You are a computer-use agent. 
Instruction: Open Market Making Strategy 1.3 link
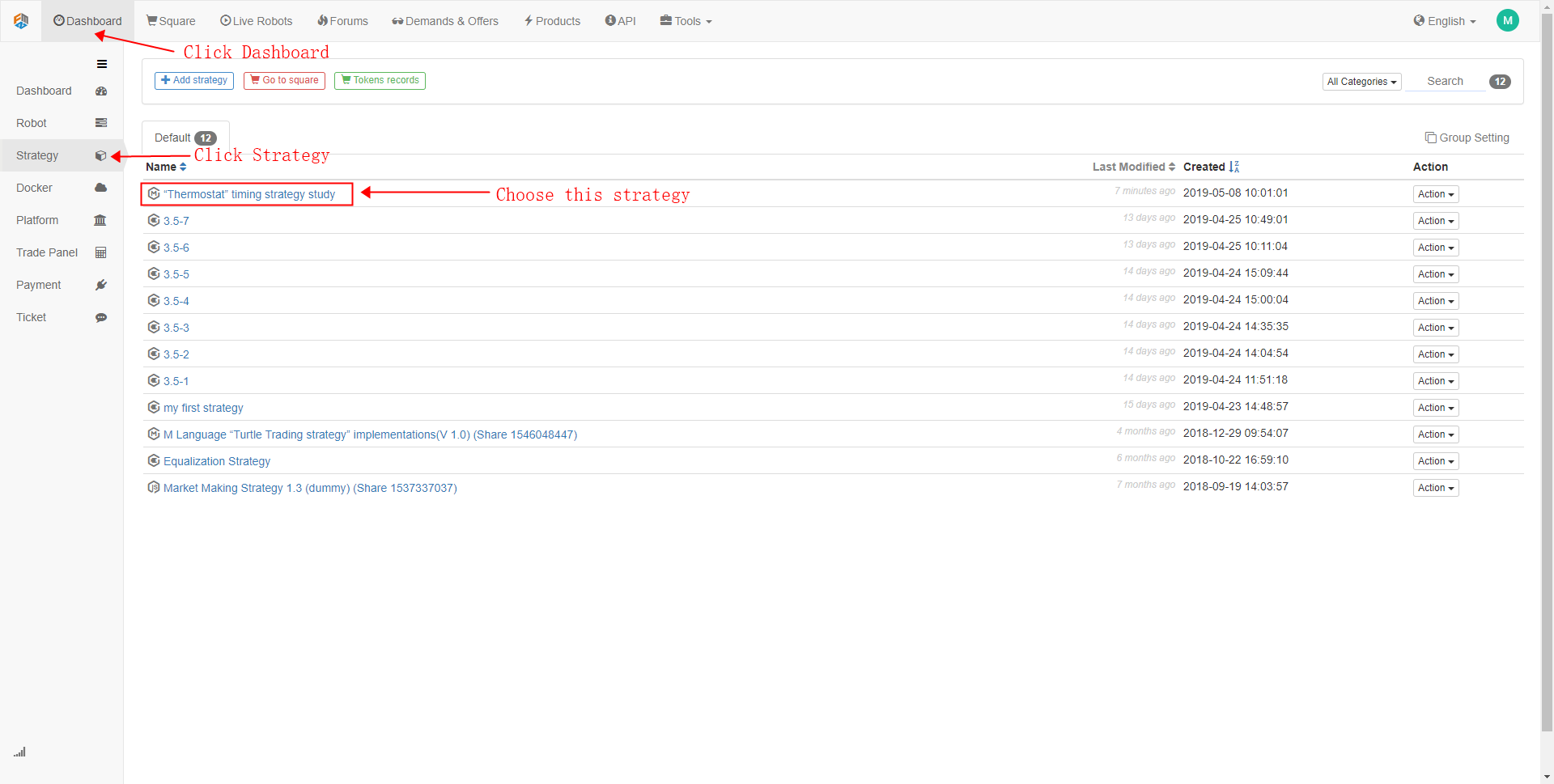[x=310, y=488]
